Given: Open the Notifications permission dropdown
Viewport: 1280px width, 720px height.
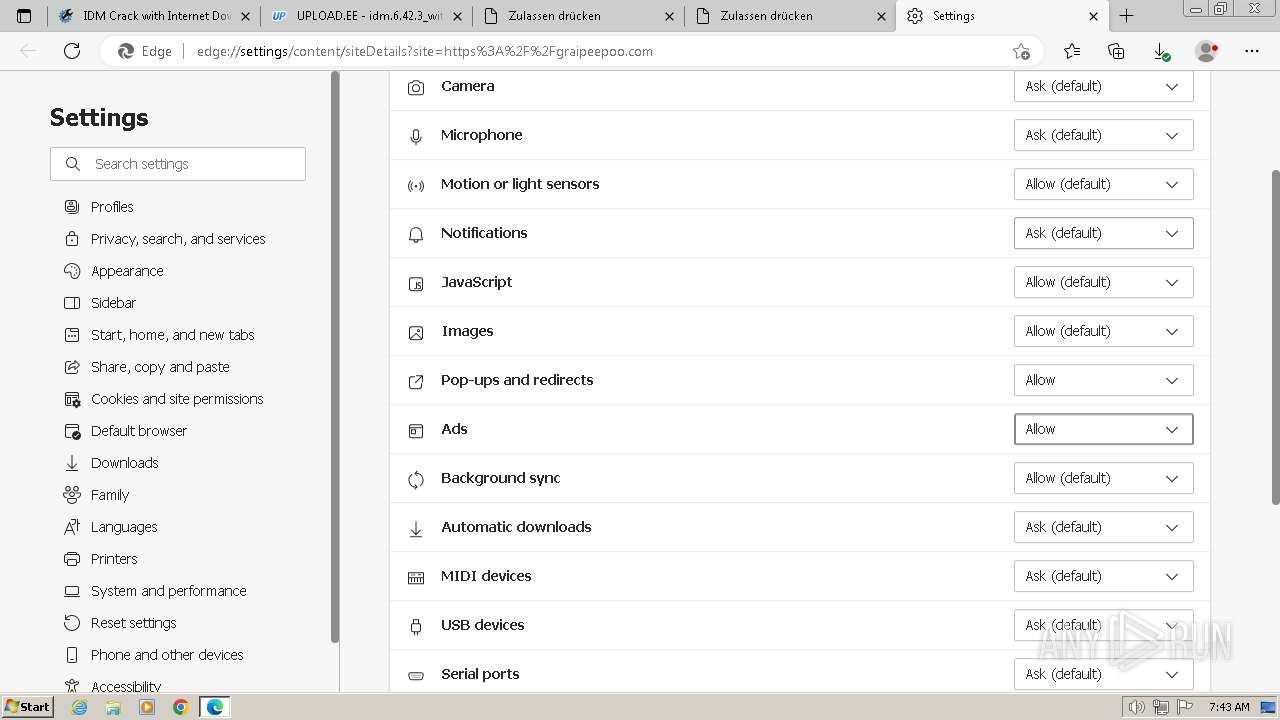Looking at the screenshot, I should click(1103, 233).
